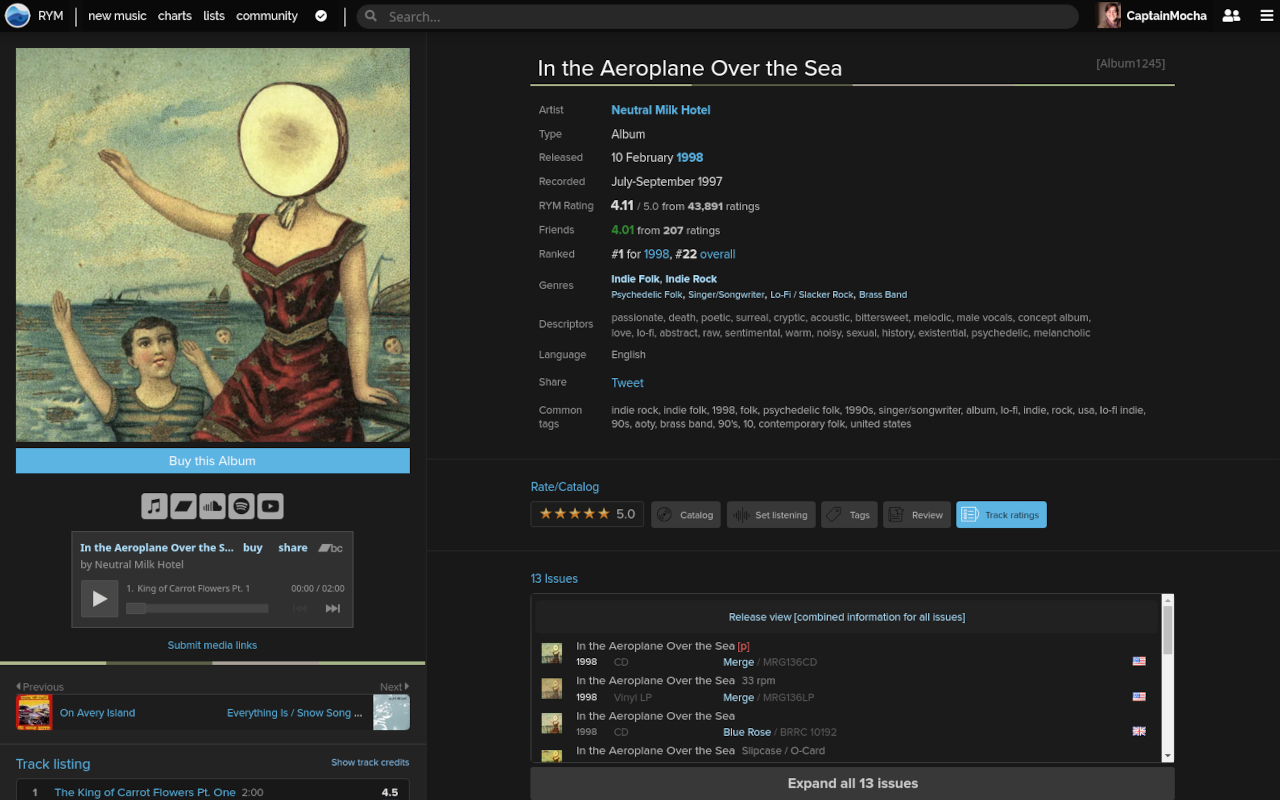Open the Psychedelic Folk genre link
Viewport: 1280px width, 800px height.
click(x=647, y=295)
